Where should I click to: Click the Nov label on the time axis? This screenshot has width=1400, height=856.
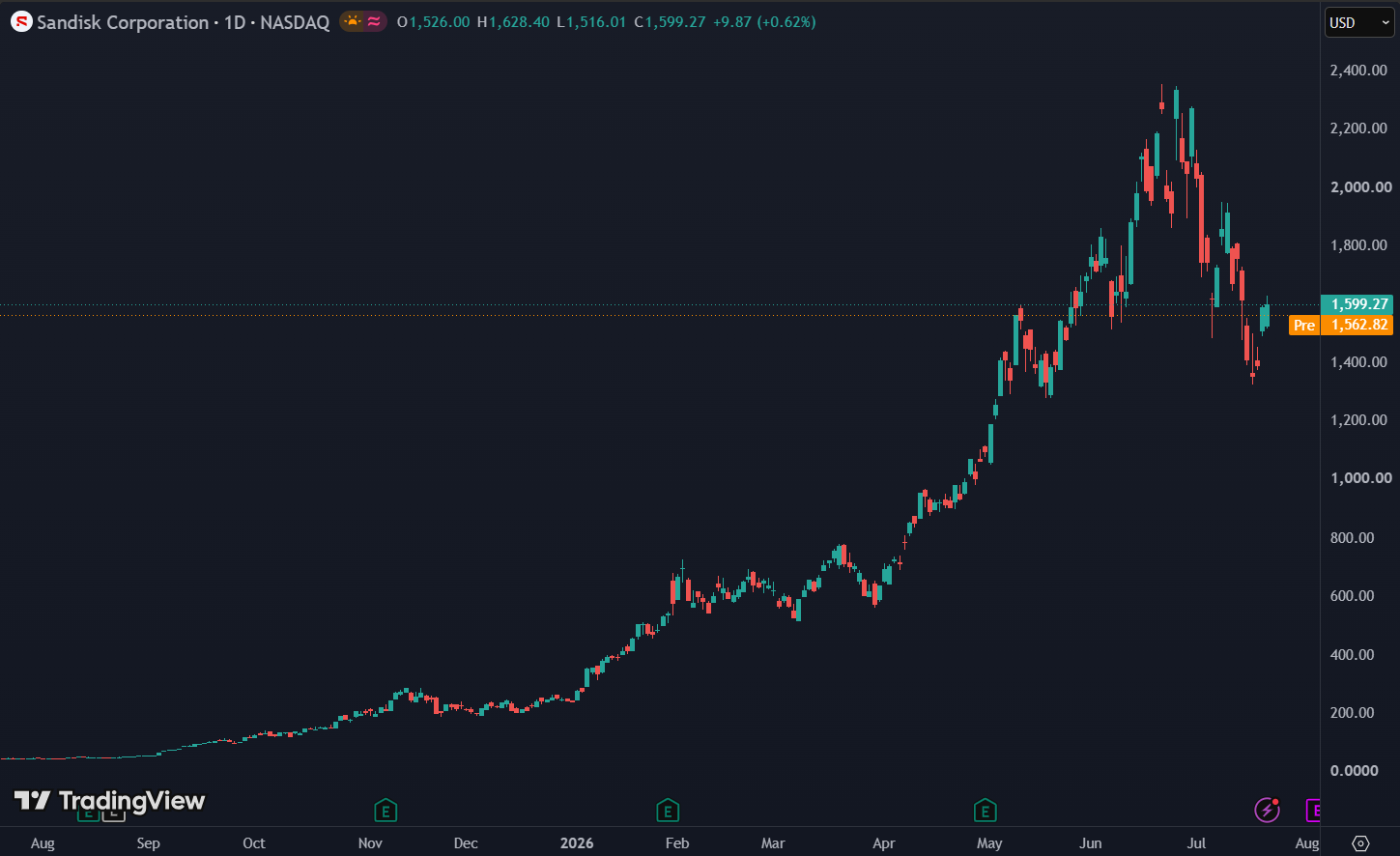[370, 843]
